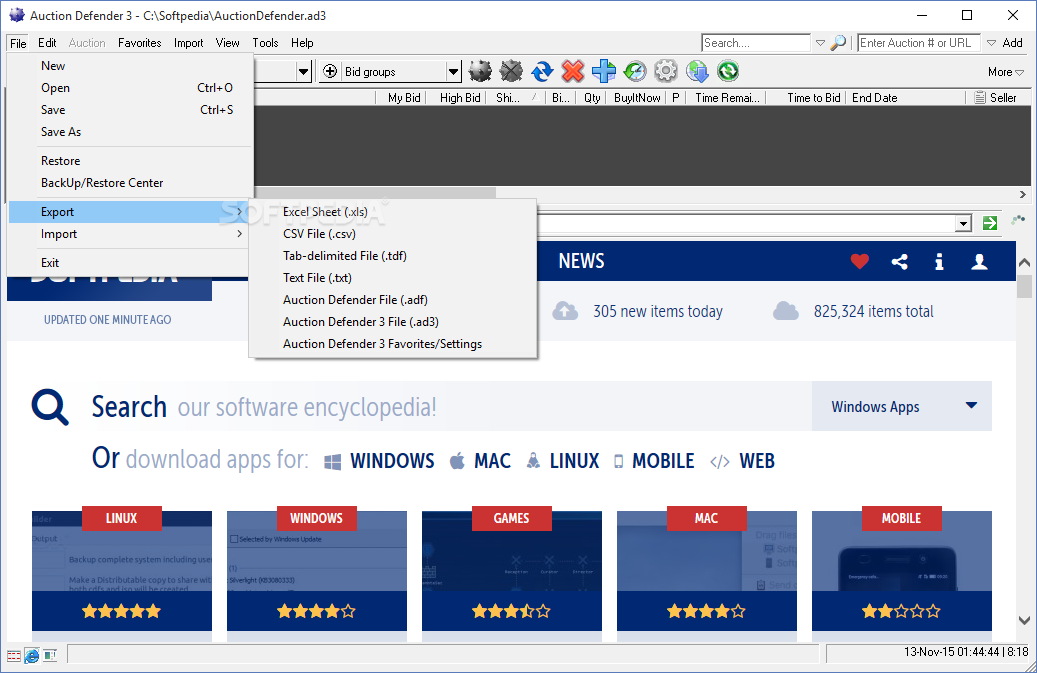The height and width of the screenshot is (673, 1037).
Task: Select New in File menu
Action: tap(130, 65)
